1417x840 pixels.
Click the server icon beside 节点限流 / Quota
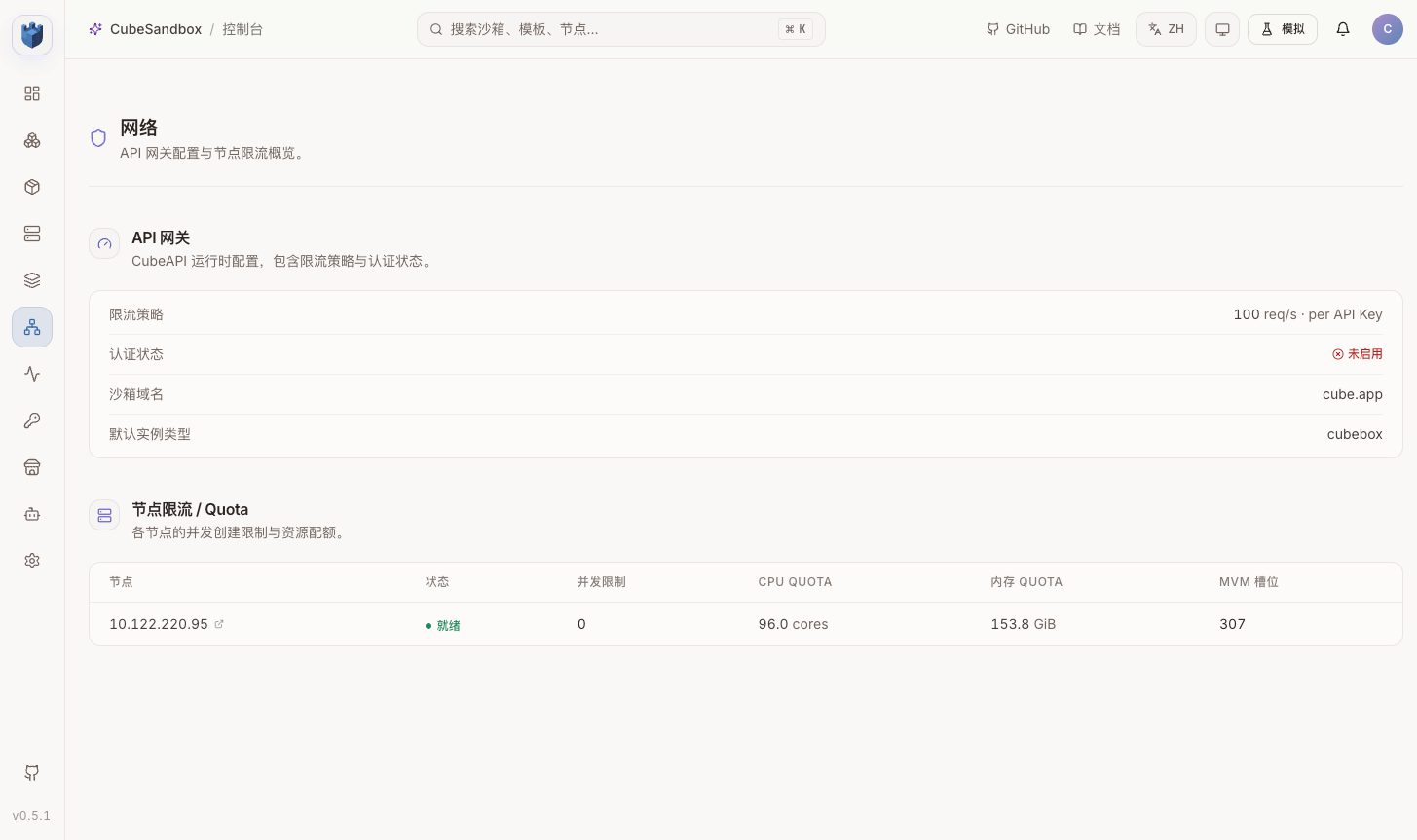(104, 515)
